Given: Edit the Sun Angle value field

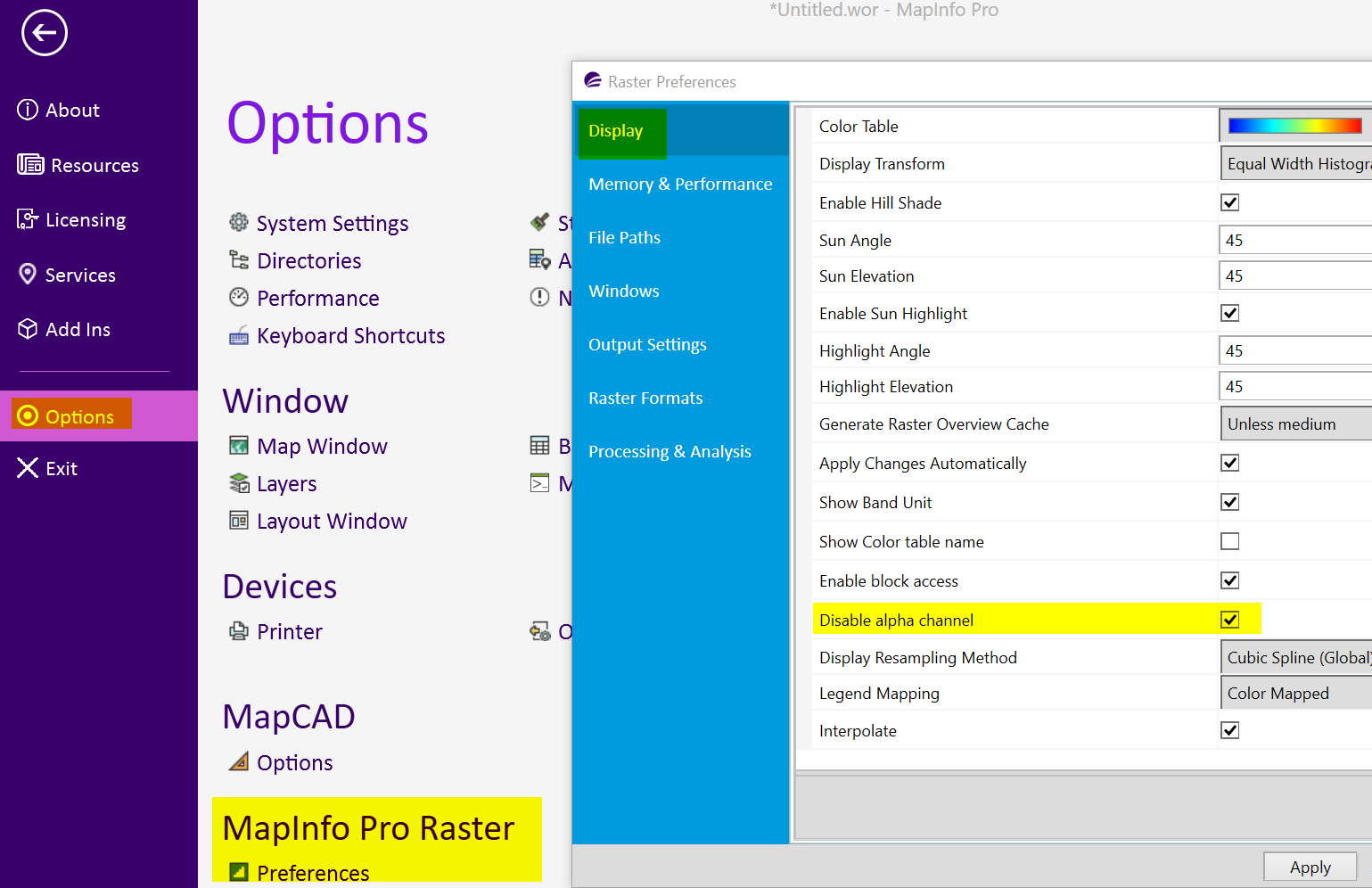Looking at the screenshot, I should coord(1295,239).
